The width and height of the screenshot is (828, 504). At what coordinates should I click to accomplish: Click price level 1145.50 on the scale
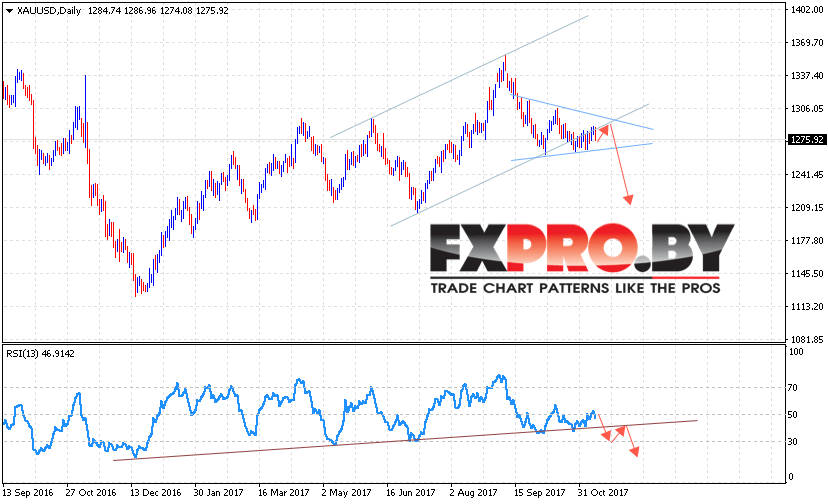(x=807, y=273)
